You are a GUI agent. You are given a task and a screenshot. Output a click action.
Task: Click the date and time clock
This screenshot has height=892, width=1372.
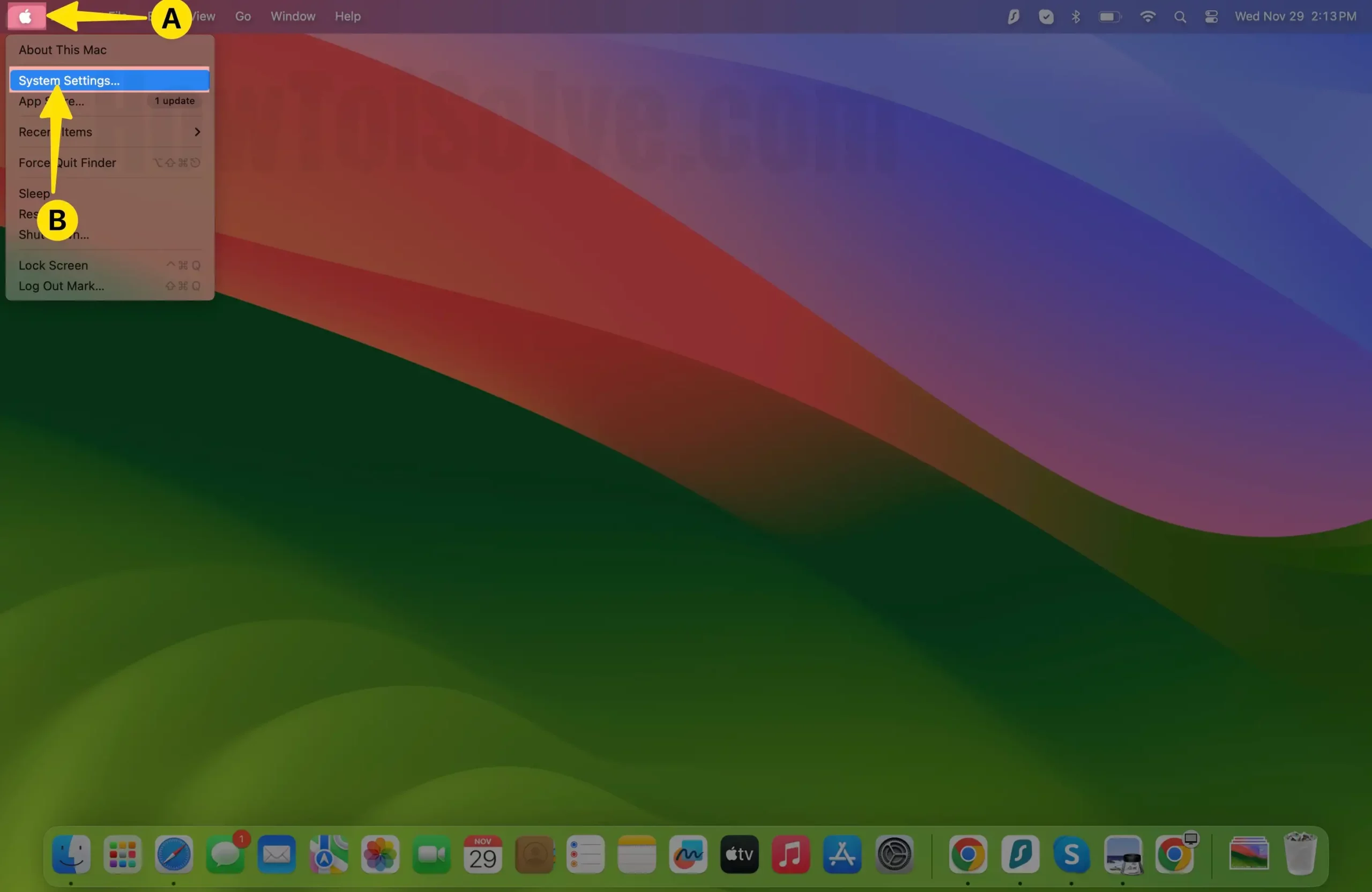coord(1295,17)
